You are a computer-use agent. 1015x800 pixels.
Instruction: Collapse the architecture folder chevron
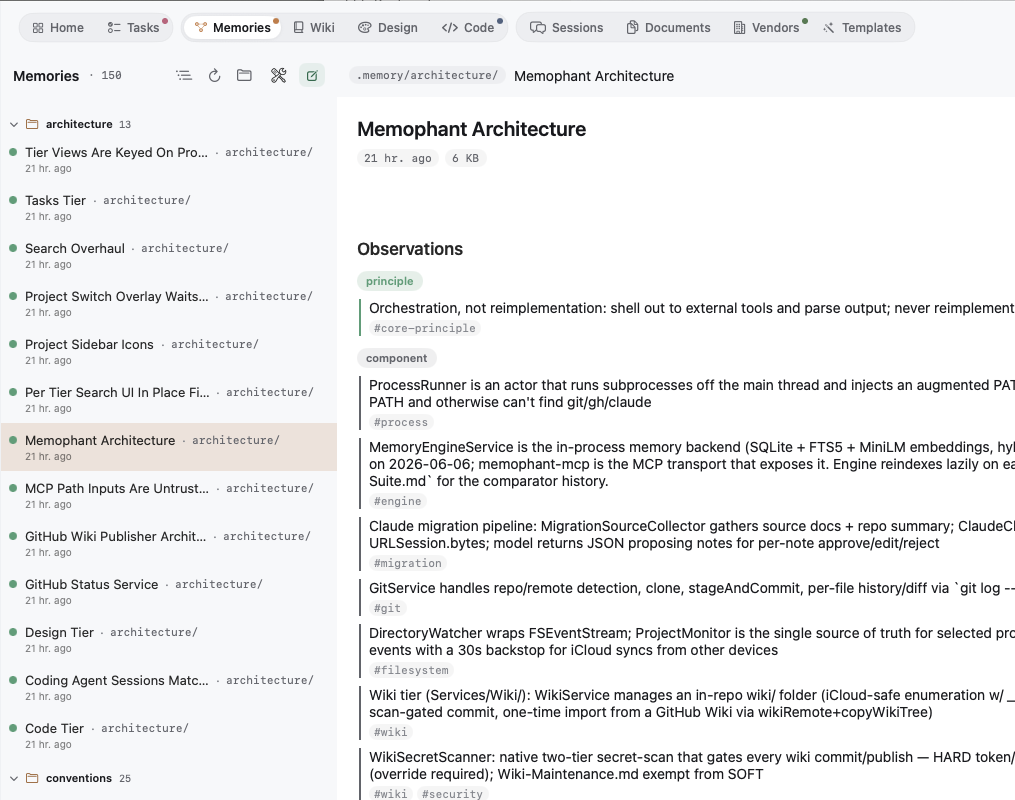pos(14,124)
